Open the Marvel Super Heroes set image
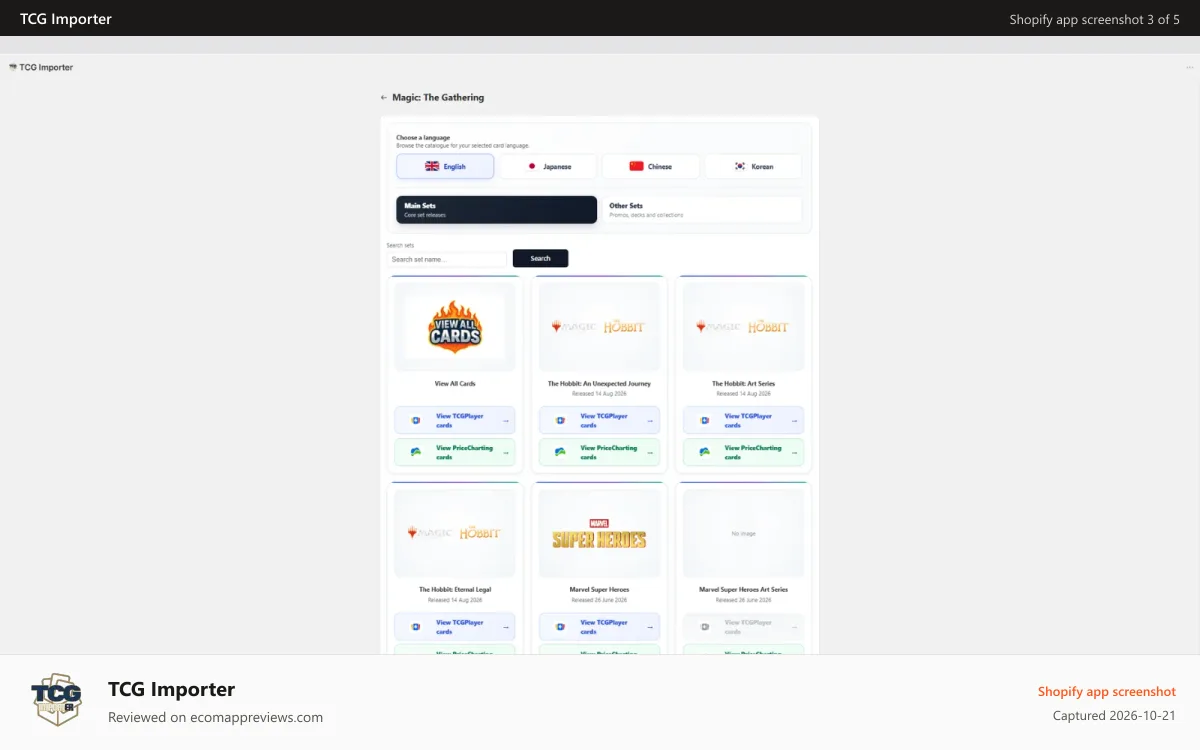1200x750 pixels. click(599, 533)
